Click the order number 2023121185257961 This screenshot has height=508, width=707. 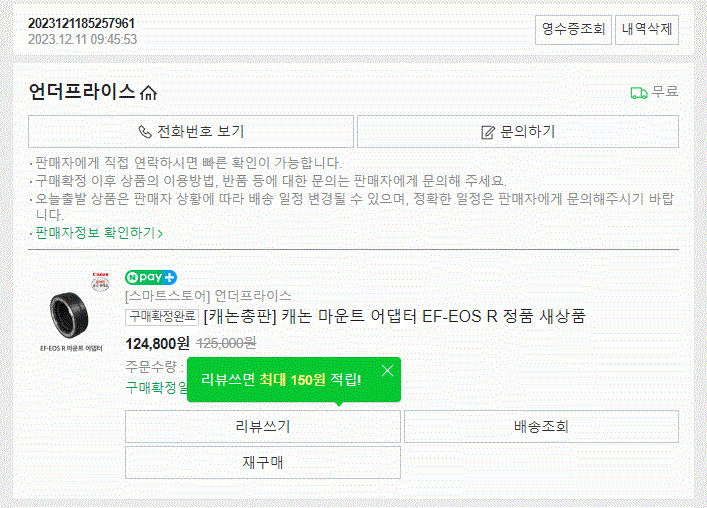tap(82, 23)
